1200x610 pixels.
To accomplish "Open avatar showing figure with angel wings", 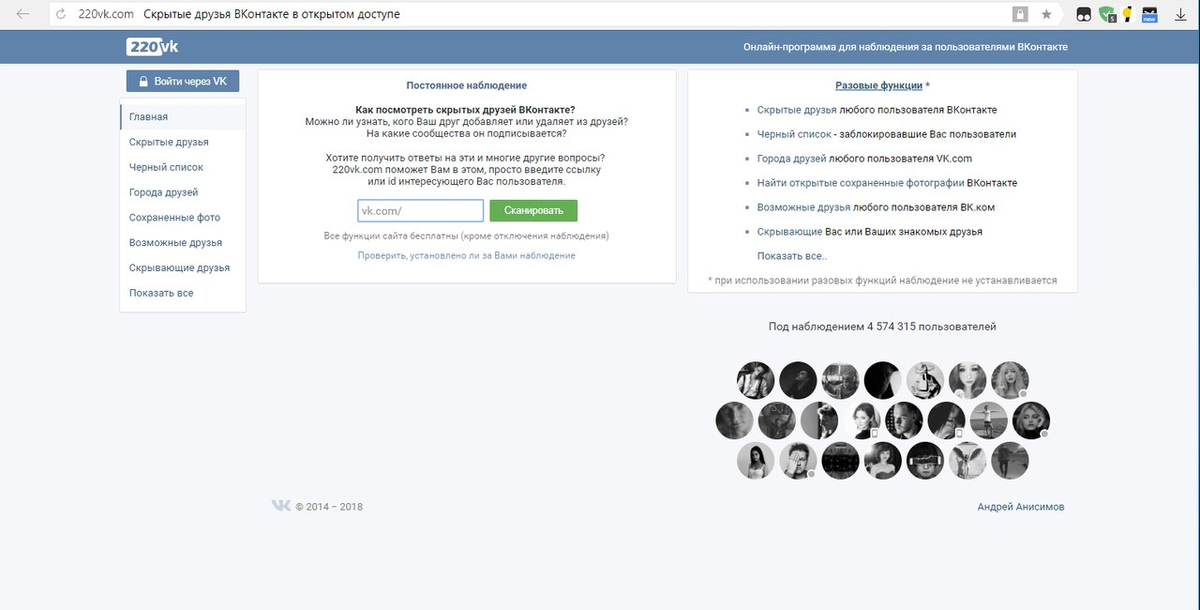I will tap(967, 461).
